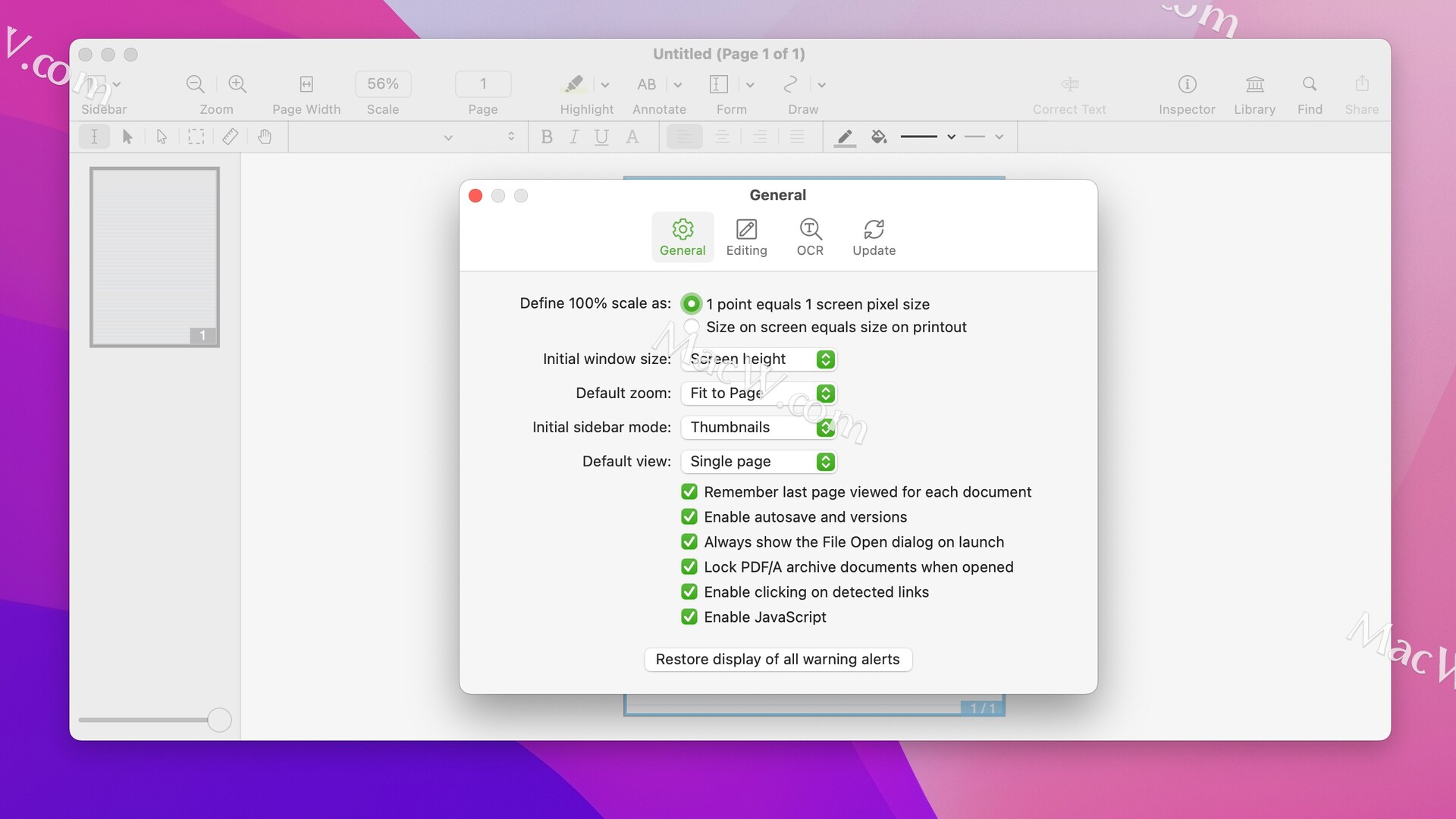Toggle italic formatting
The height and width of the screenshot is (819, 1456).
pos(574,136)
